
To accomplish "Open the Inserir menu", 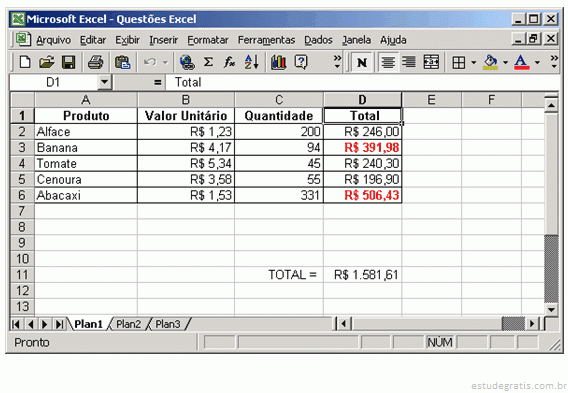I will 163,40.
